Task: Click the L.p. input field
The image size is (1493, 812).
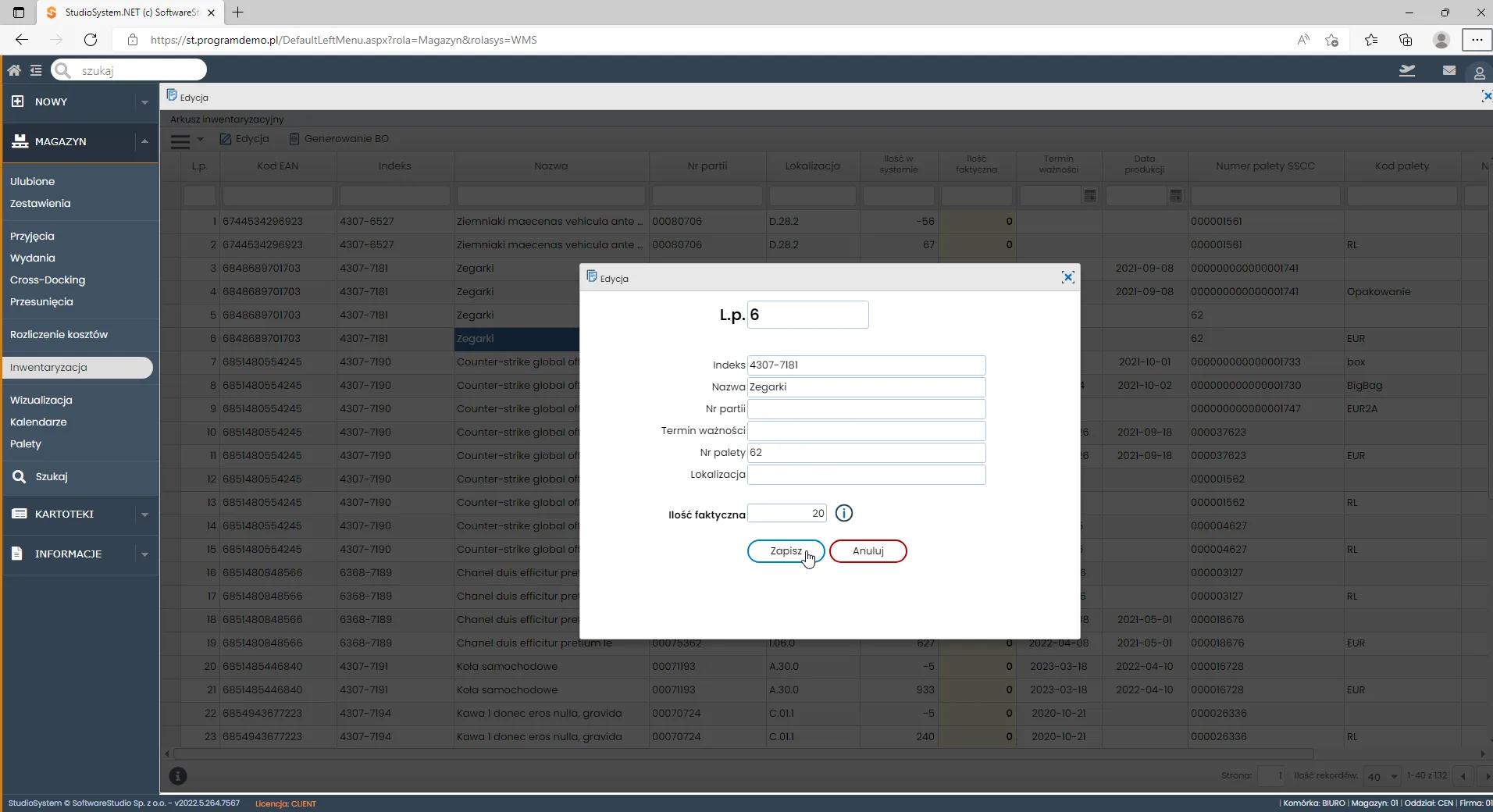Action: 807,315
